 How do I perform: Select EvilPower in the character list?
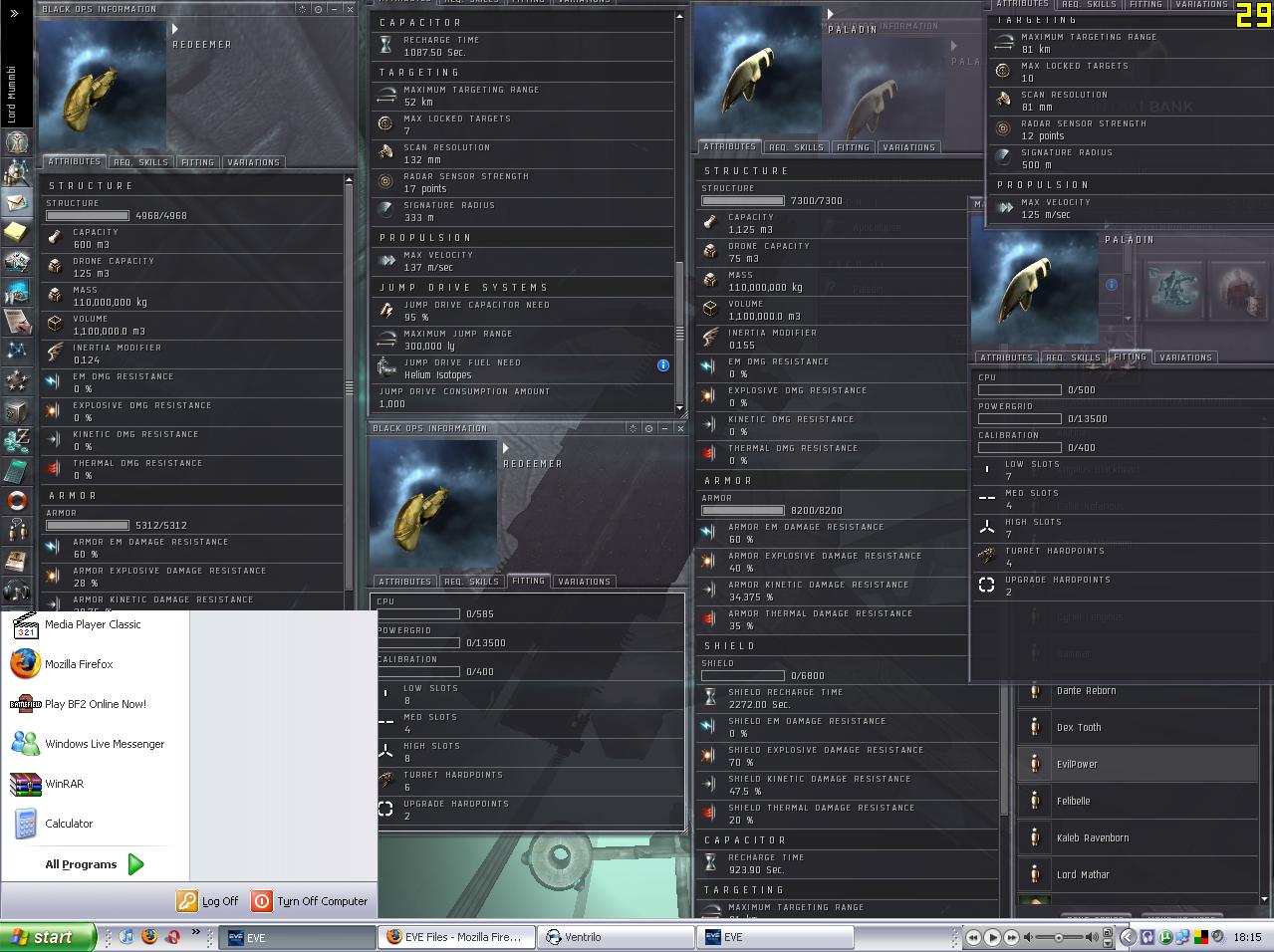coord(1138,764)
